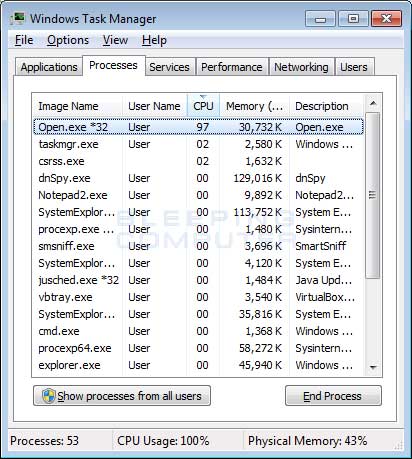The image size is (412, 459).
Task: Open the View menu
Action: pos(115,40)
